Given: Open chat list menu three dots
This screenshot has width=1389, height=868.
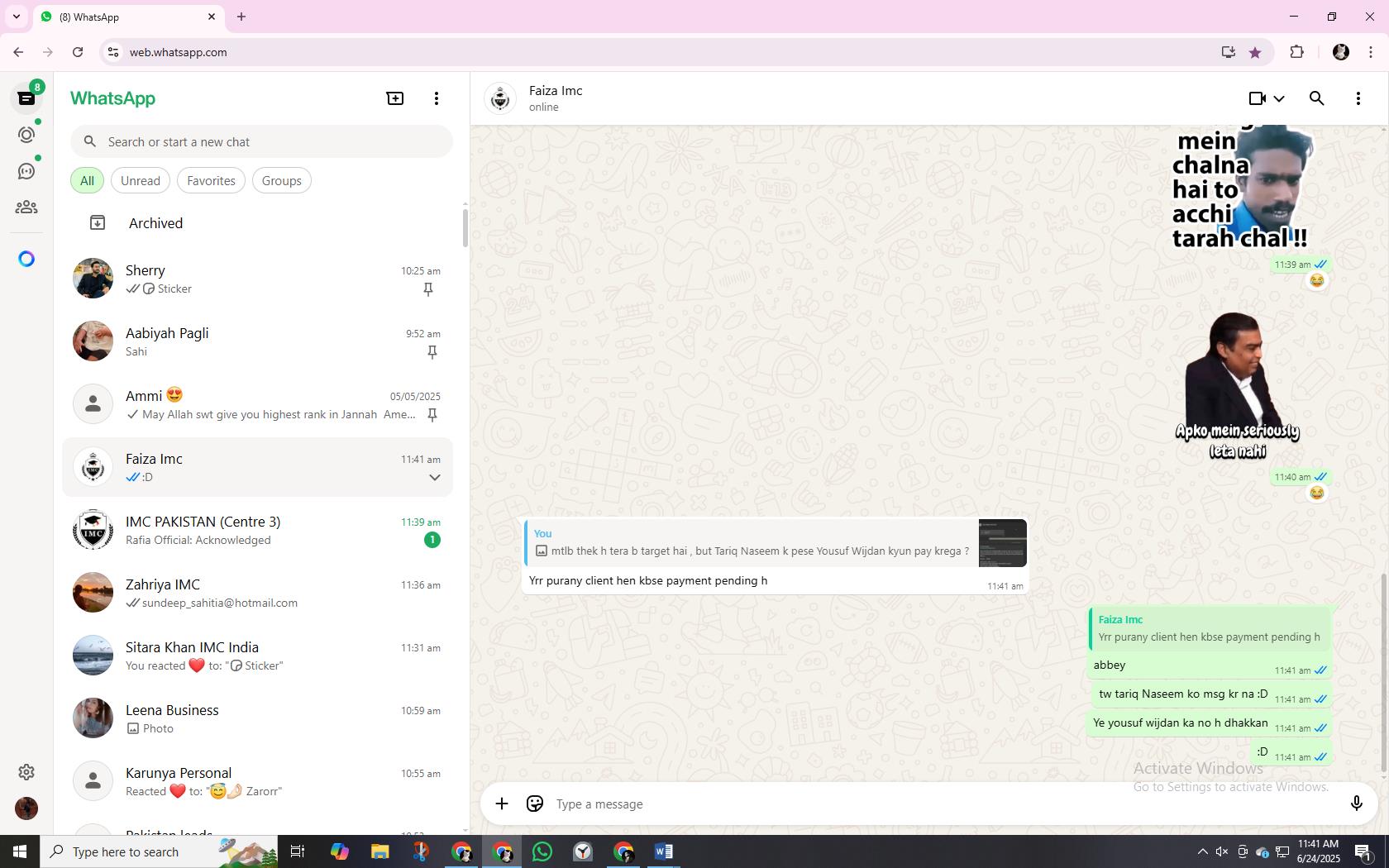Looking at the screenshot, I should 437,98.
